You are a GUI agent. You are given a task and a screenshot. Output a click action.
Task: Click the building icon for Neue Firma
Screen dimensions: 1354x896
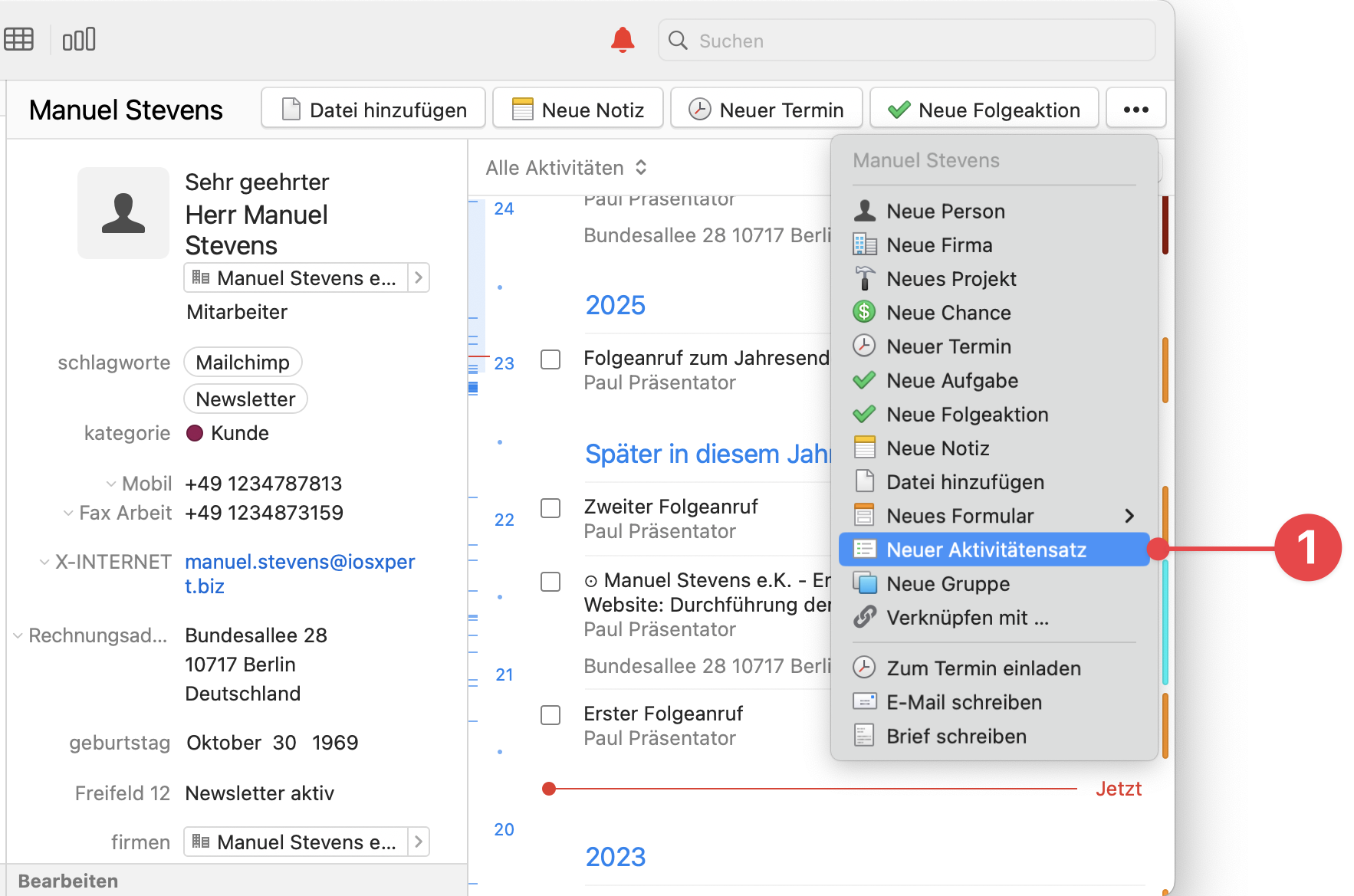[x=864, y=245]
